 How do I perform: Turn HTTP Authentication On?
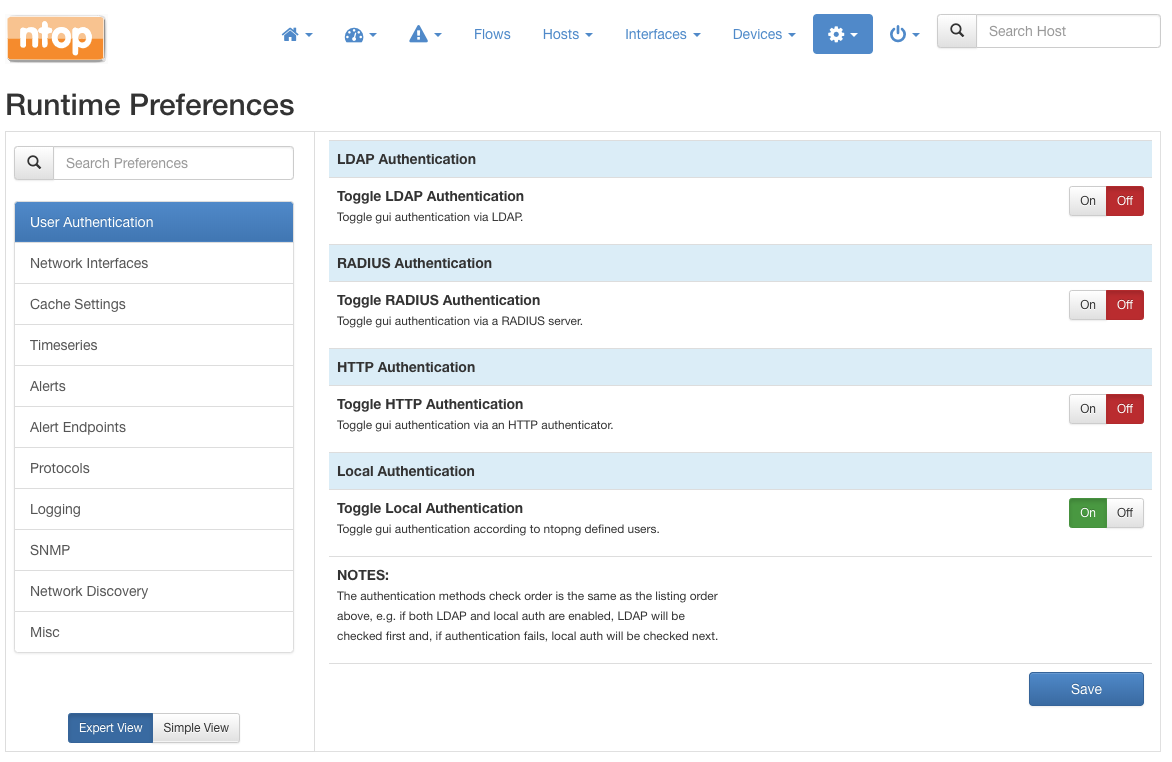(1088, 409)
